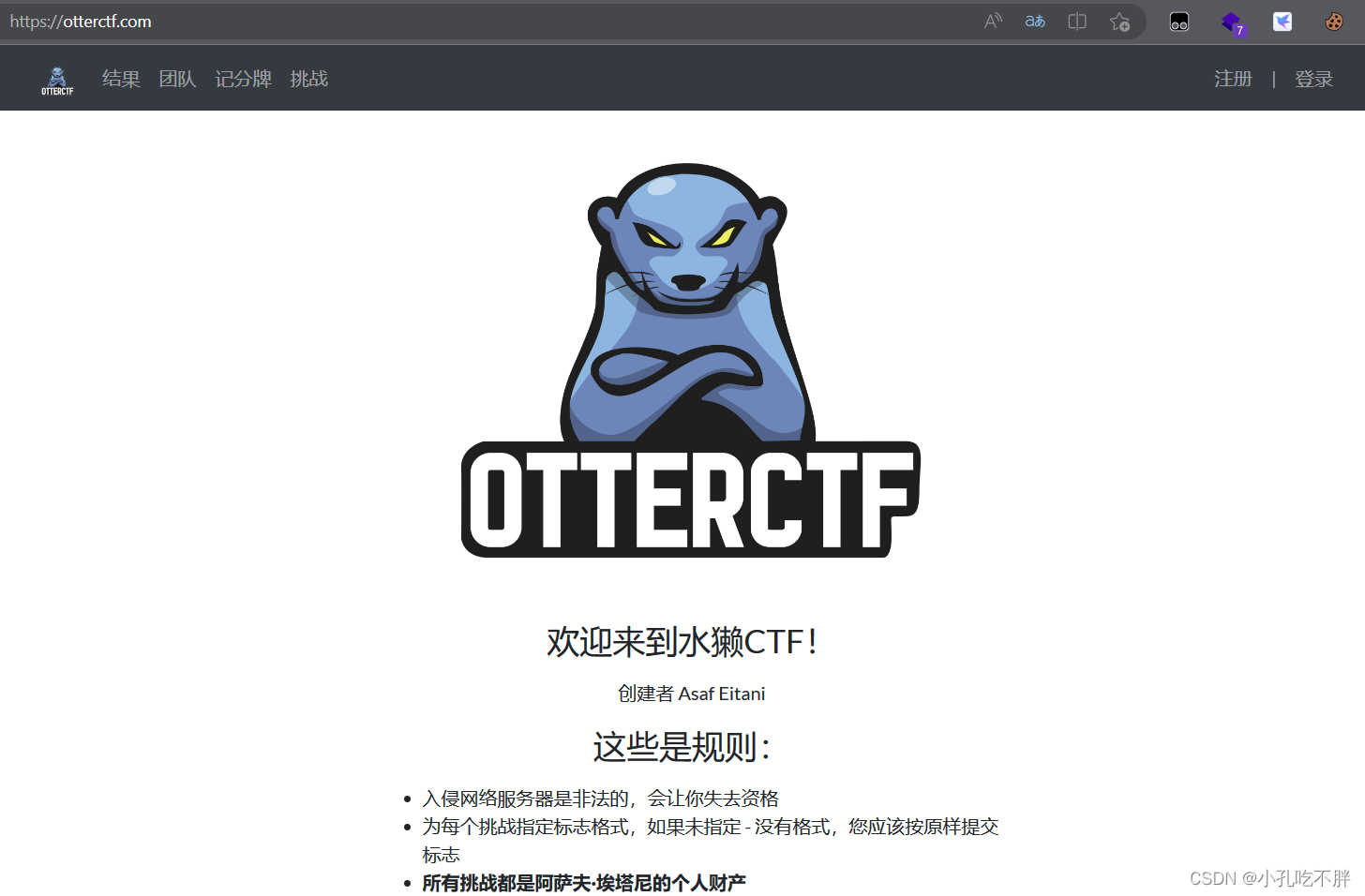Viewport: 1365px width, 896px height.
Task: Click the OtterCTF logo in navbar
Action: [x=57, y=81]
